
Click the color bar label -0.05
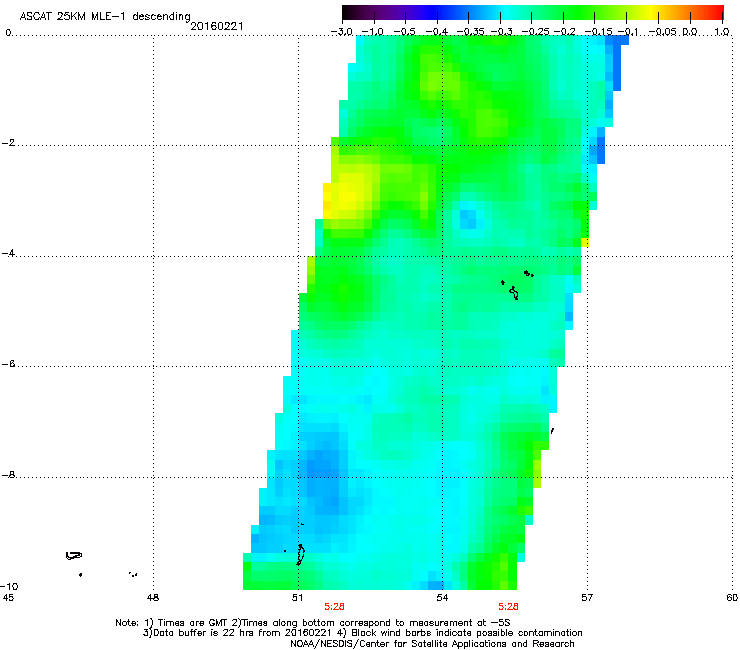(x=662, y=32)
